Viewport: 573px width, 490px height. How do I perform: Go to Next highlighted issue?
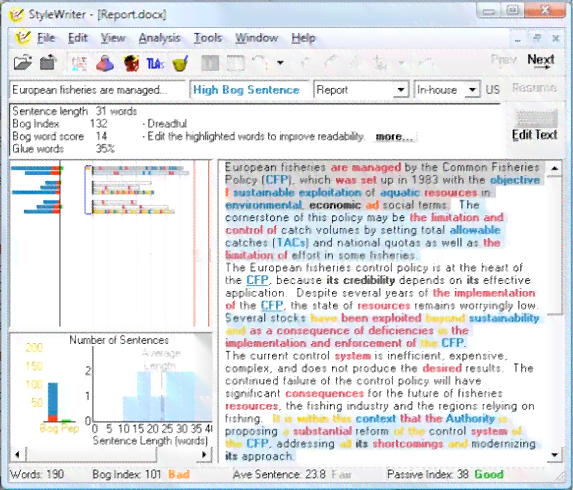tap(541, 61)
